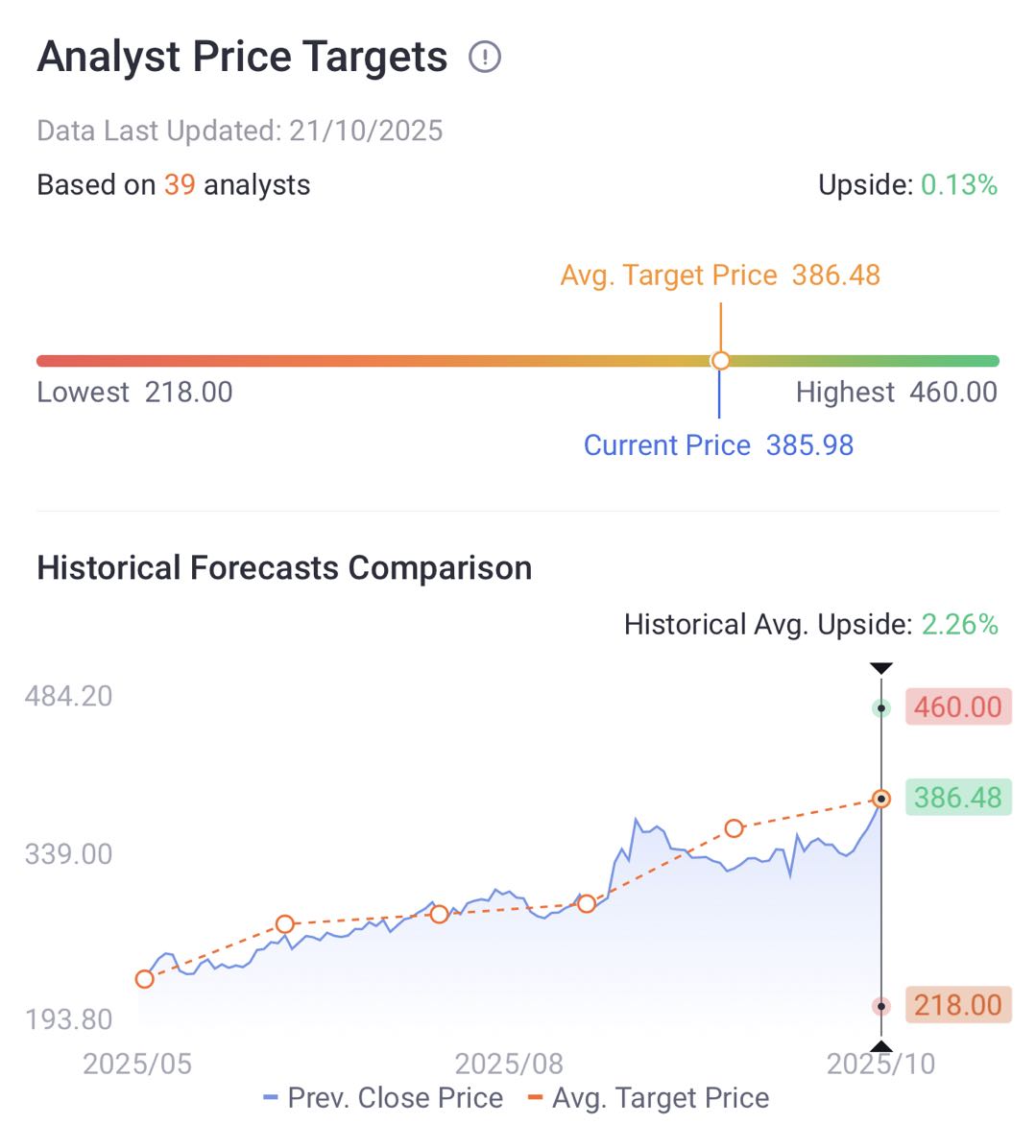This screenshot has height=1148, width=1036.
Task: Click the fifth orange target price data point
Action: click(734, 828)
